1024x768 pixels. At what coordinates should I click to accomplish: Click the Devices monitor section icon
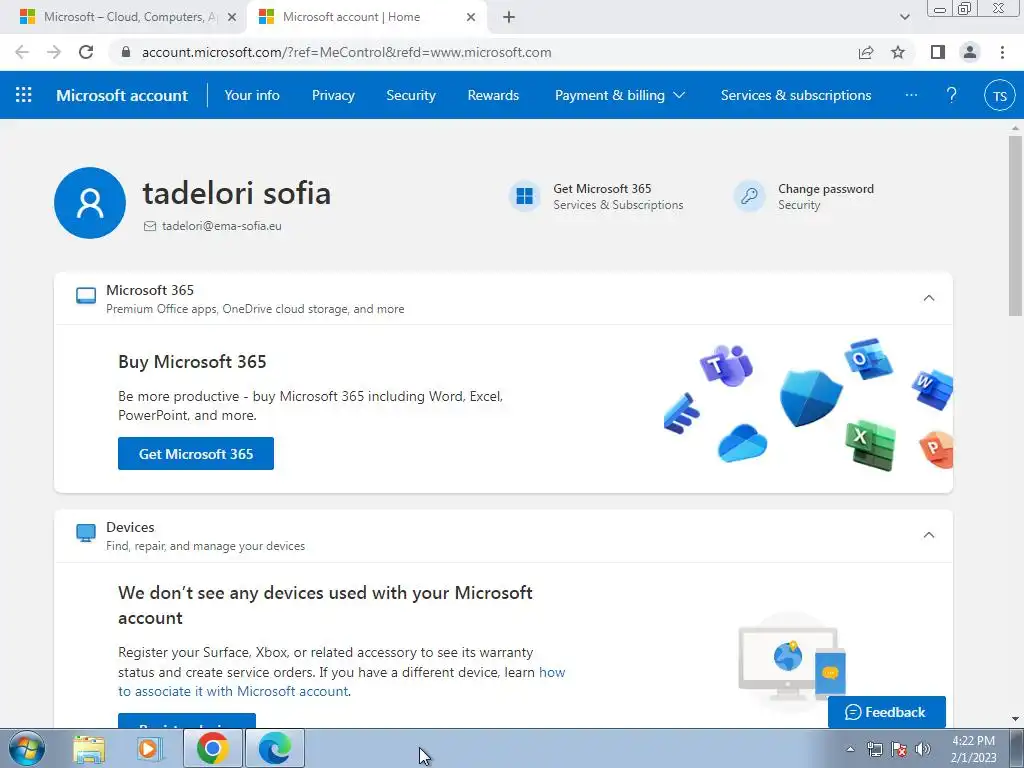[x=86, y=533]
